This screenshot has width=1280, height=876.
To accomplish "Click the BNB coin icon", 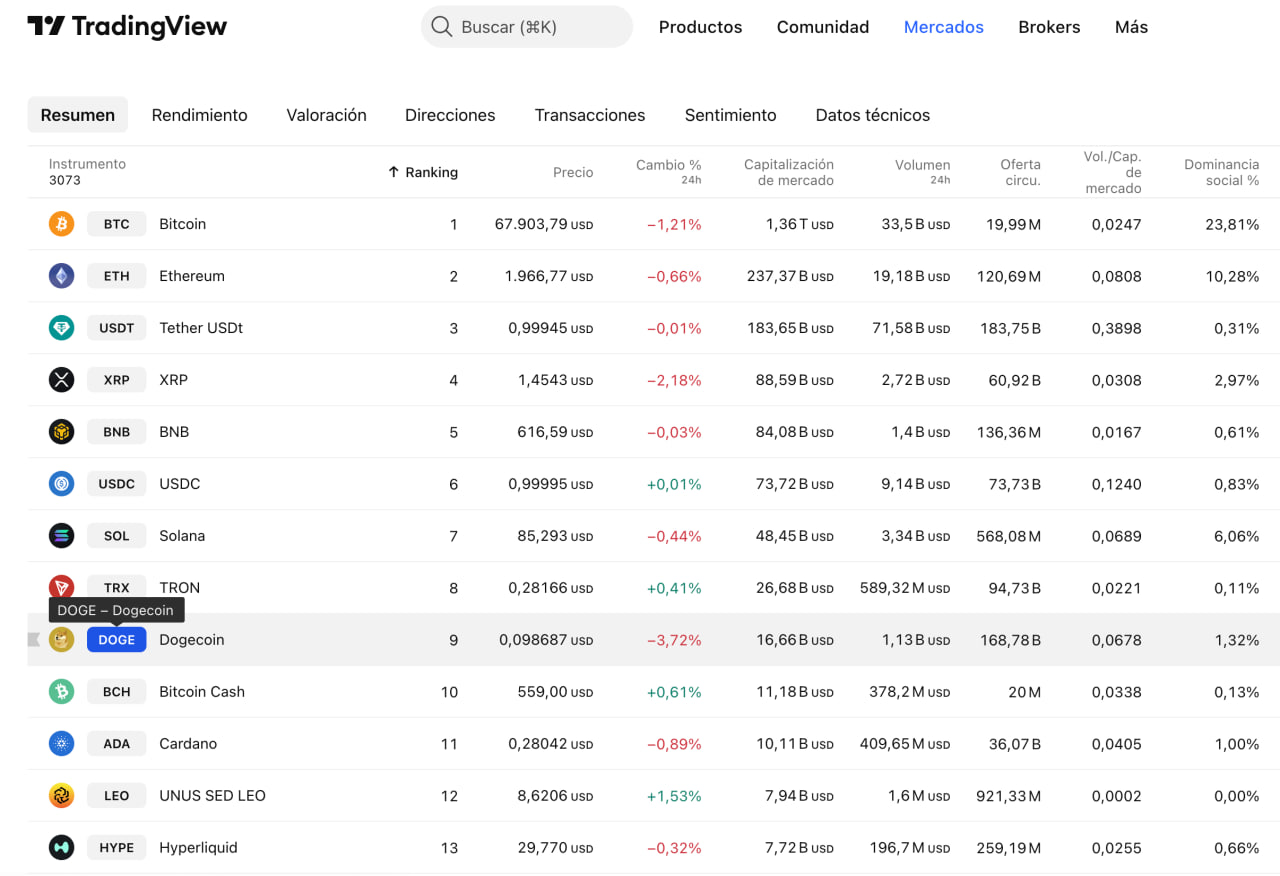I will (x=61, y=431).
